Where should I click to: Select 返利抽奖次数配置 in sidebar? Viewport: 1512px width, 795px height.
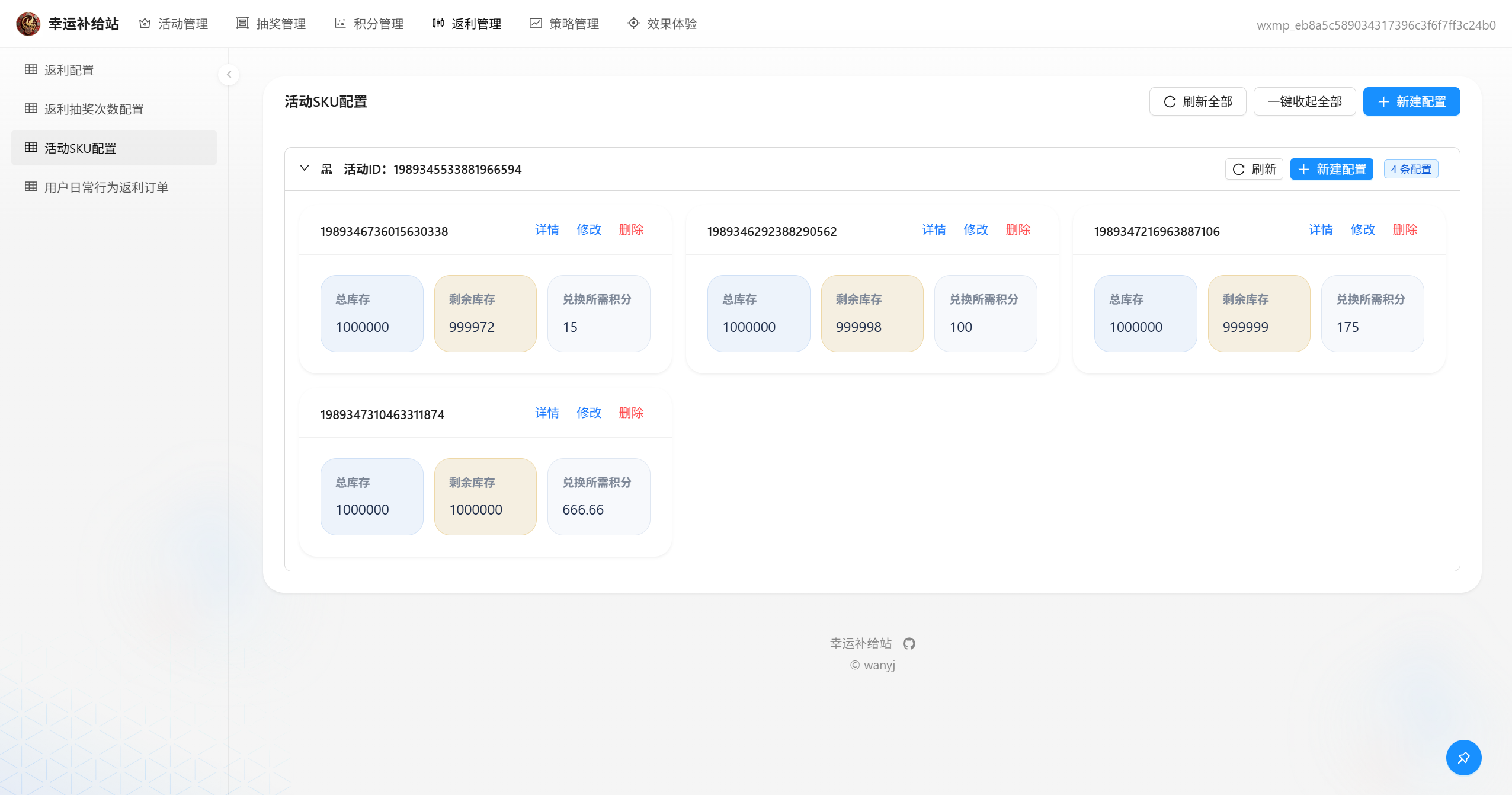pyautogui.click(x=94, y=109)
